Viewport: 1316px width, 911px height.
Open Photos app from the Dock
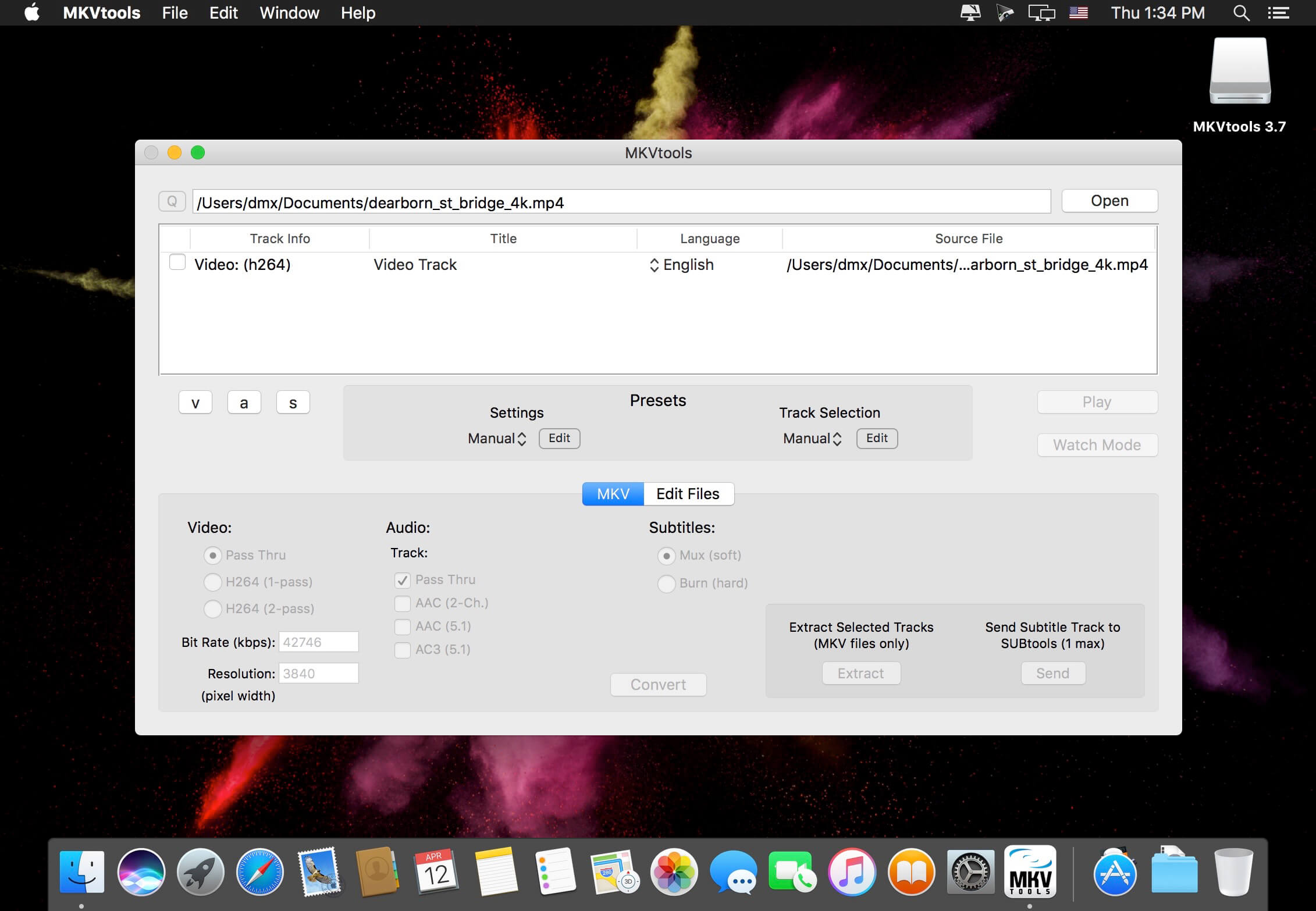click(674, 873)
